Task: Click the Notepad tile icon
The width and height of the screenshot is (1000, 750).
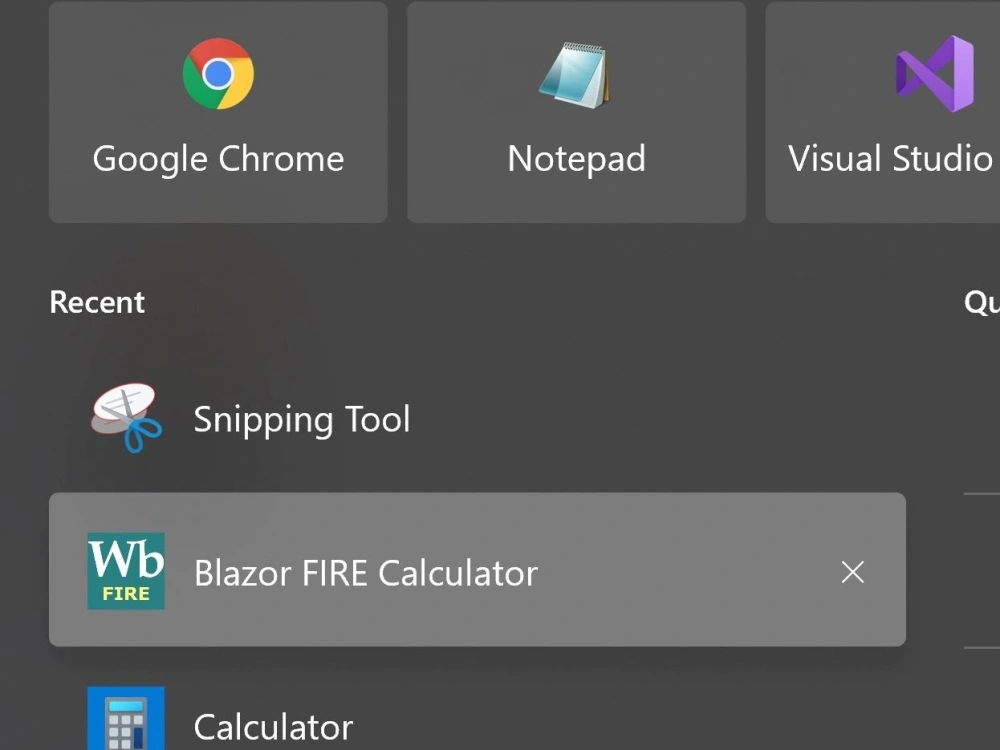Action: point(575,73)
